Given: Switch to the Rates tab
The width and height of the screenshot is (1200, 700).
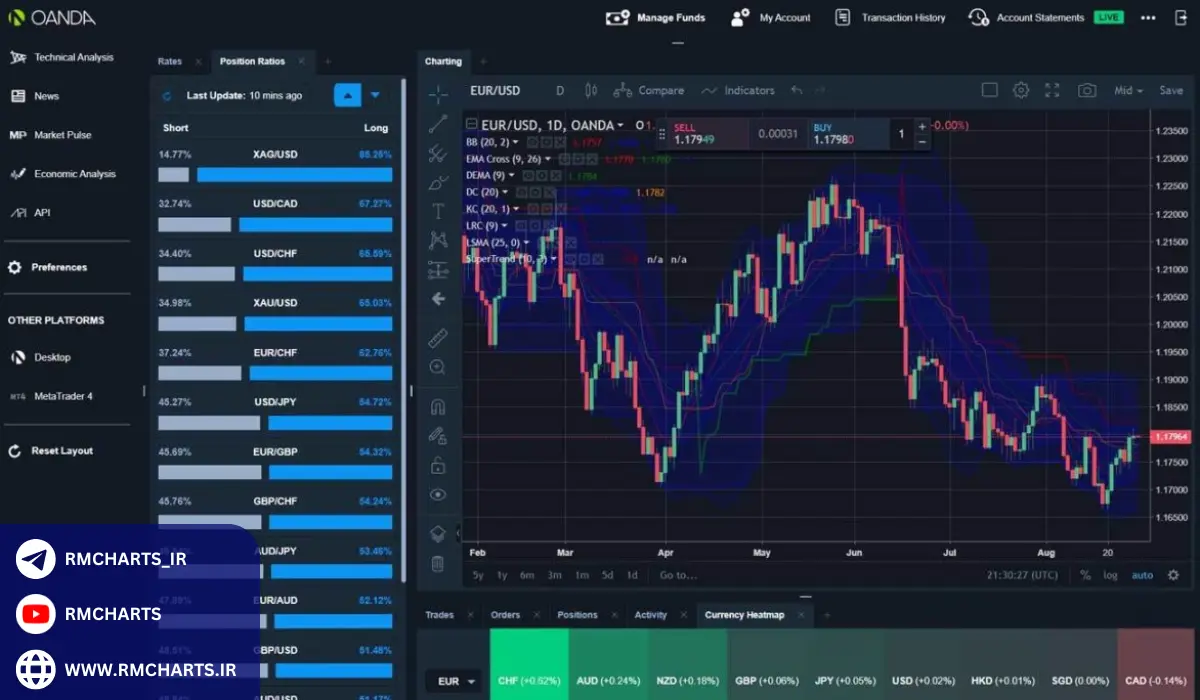Looking at the screenshot, I should [x=170, y=61].
